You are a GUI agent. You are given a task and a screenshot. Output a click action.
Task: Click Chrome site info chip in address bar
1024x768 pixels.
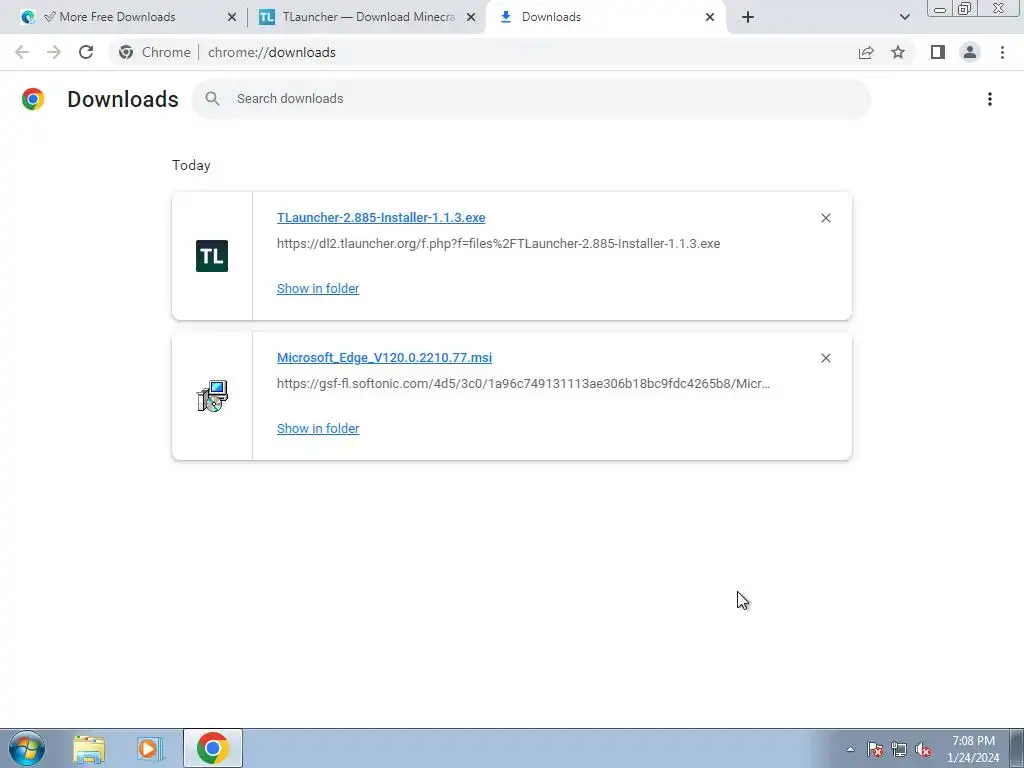coord(154,52)
